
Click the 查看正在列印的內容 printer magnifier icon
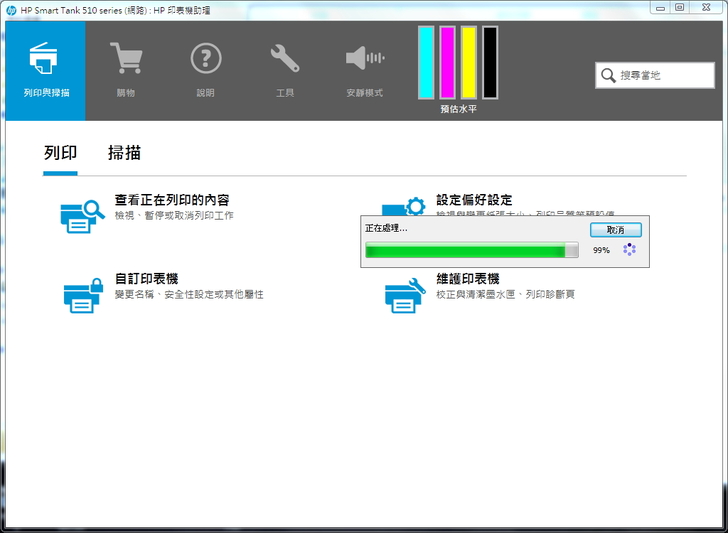(82, 216)
